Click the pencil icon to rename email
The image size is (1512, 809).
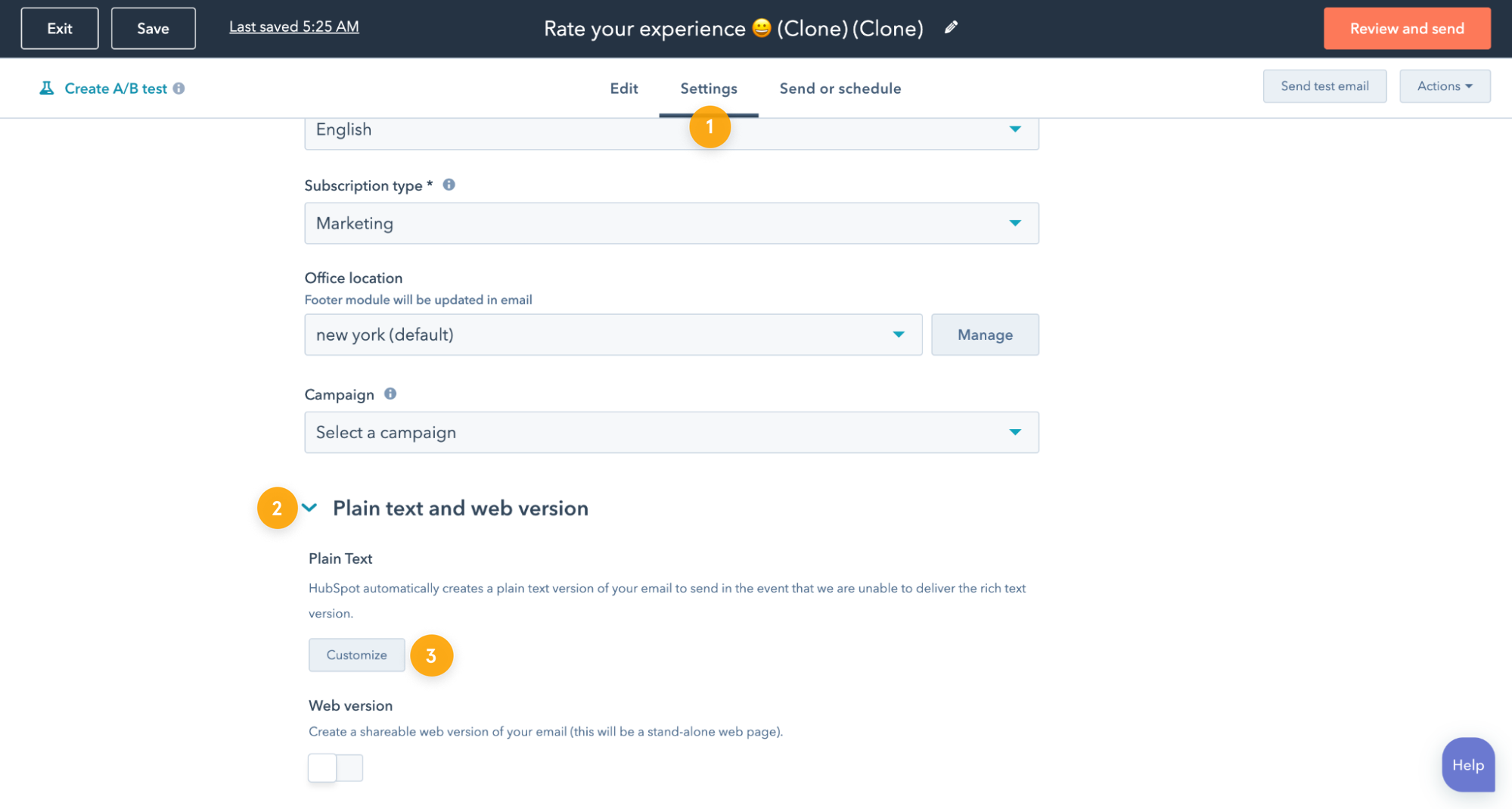[951, 28]
